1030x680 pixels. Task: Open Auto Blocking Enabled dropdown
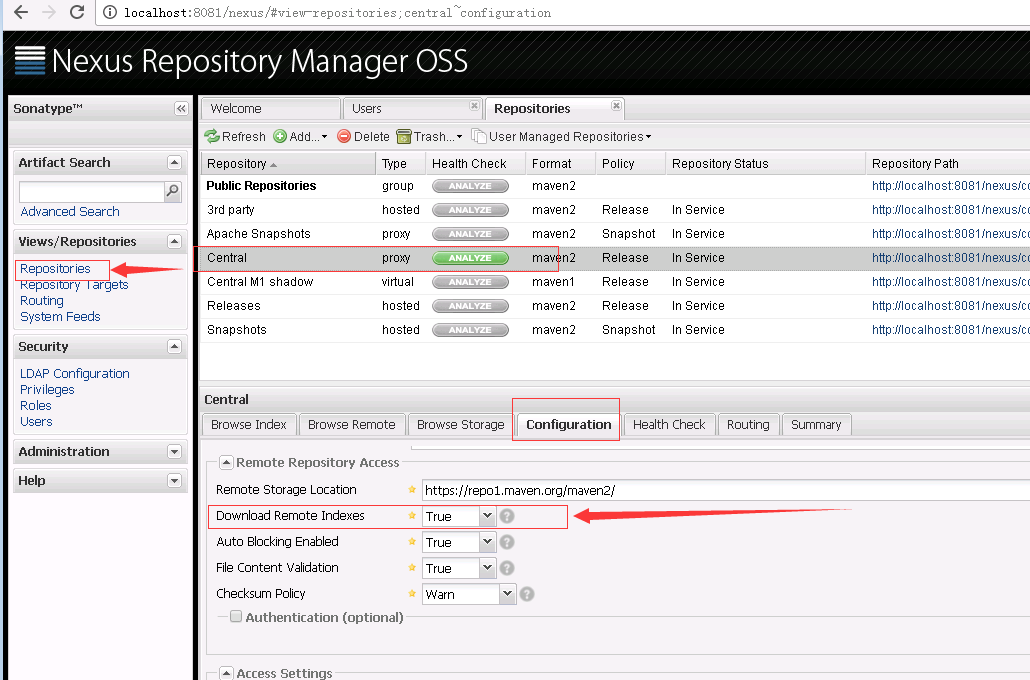pyautogui.click(x=487, y=542)
